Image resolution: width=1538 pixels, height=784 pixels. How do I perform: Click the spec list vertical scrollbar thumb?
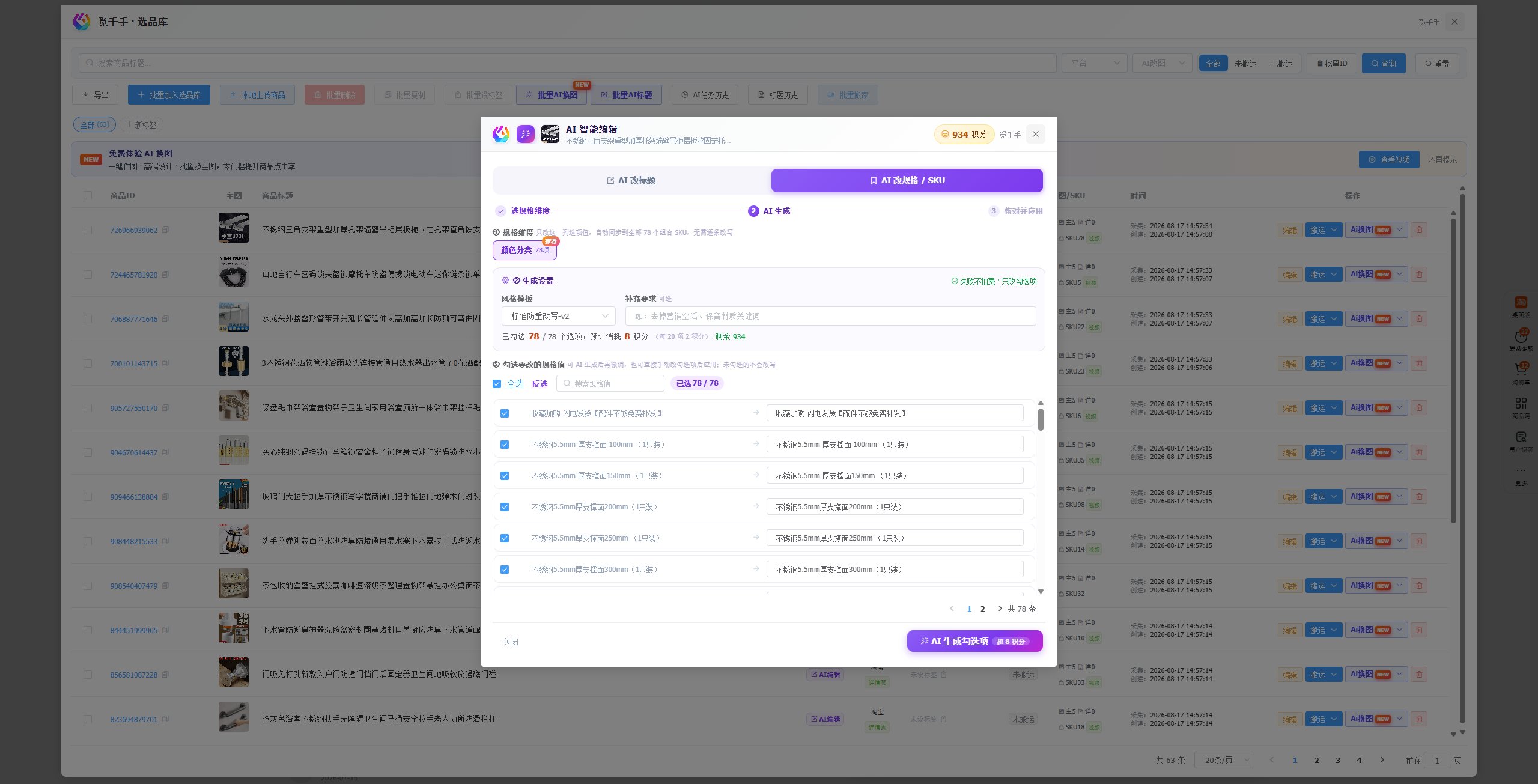pyautogui.click(x=1041, y=419)
